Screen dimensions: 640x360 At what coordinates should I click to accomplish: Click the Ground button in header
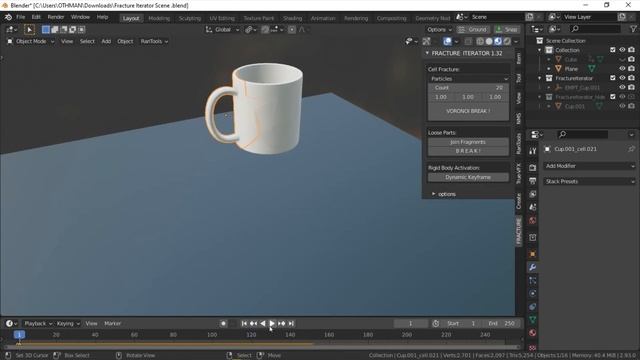point(473,29)
